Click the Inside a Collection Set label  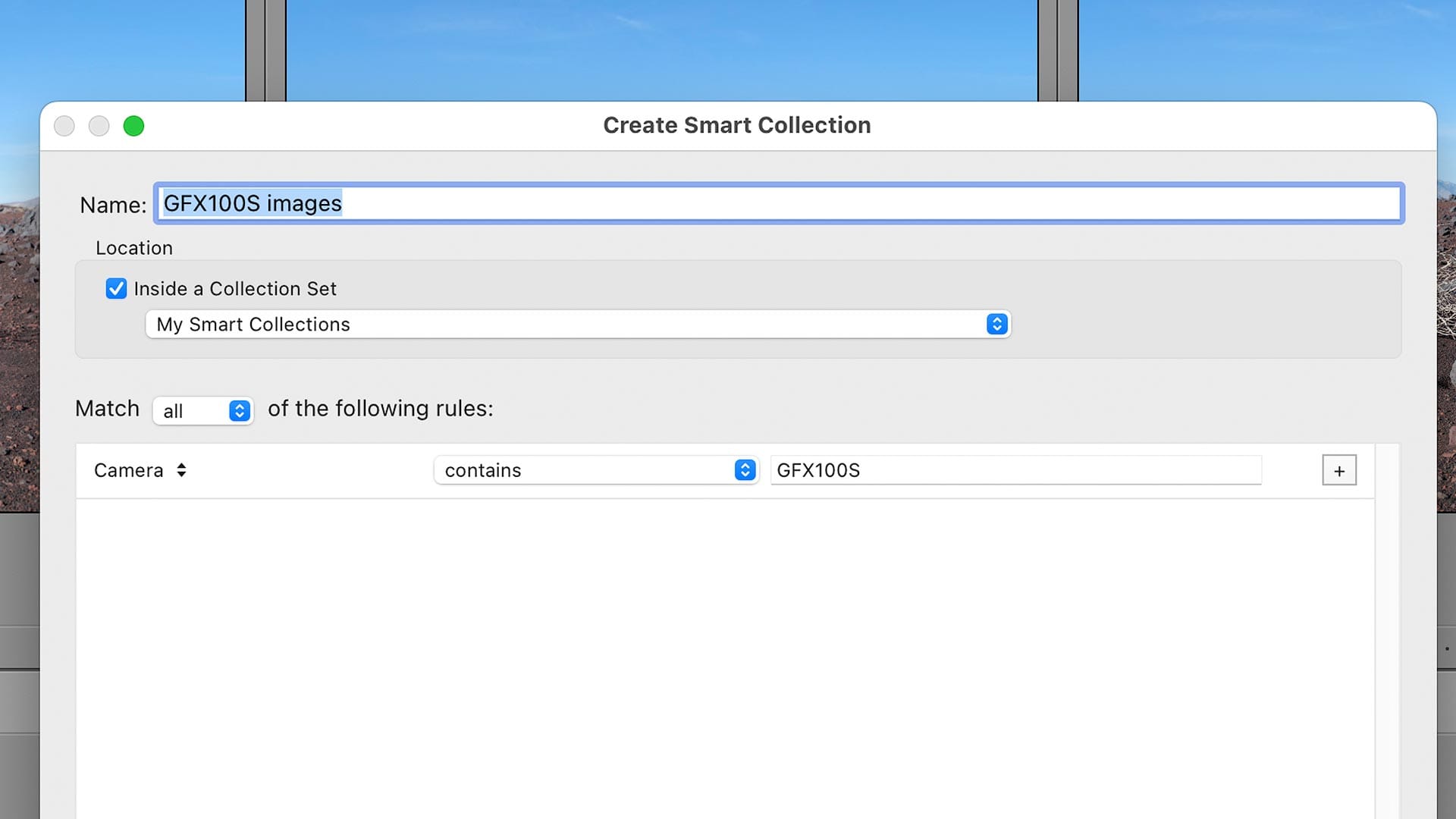(235, 289)
